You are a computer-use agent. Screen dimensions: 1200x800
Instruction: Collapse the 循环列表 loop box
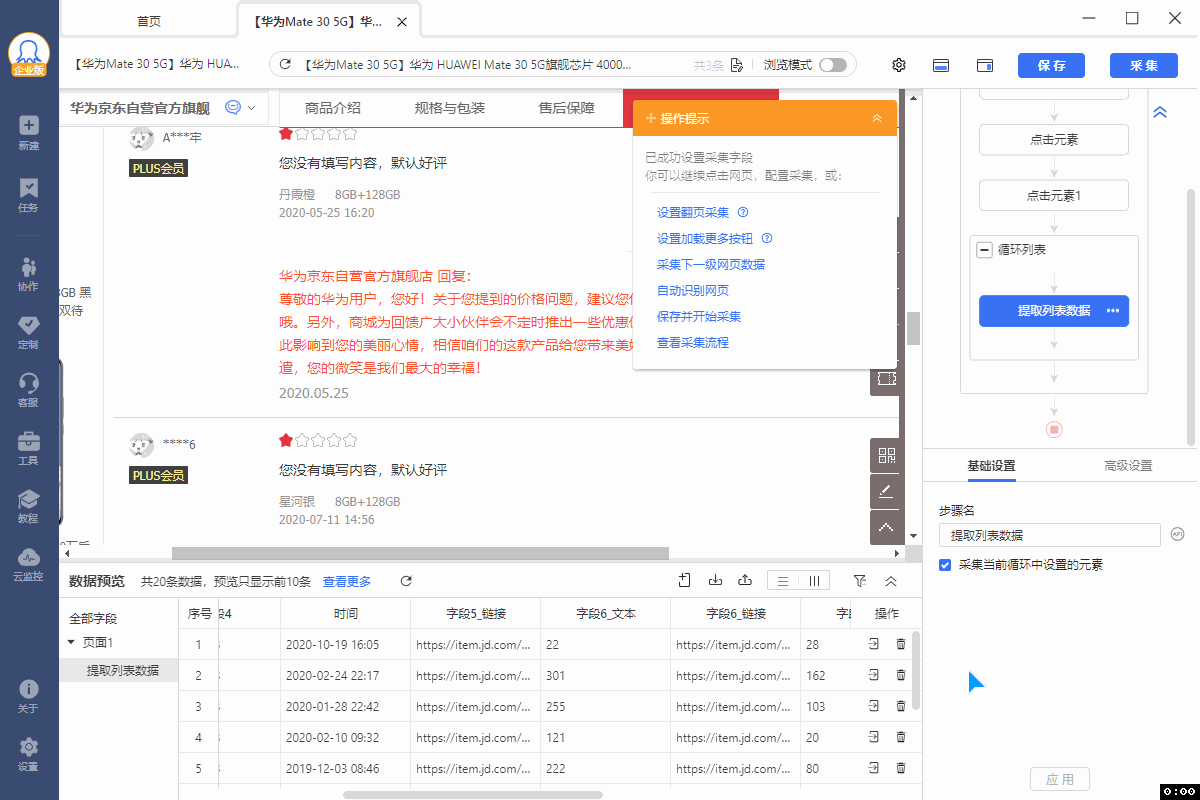984,250
